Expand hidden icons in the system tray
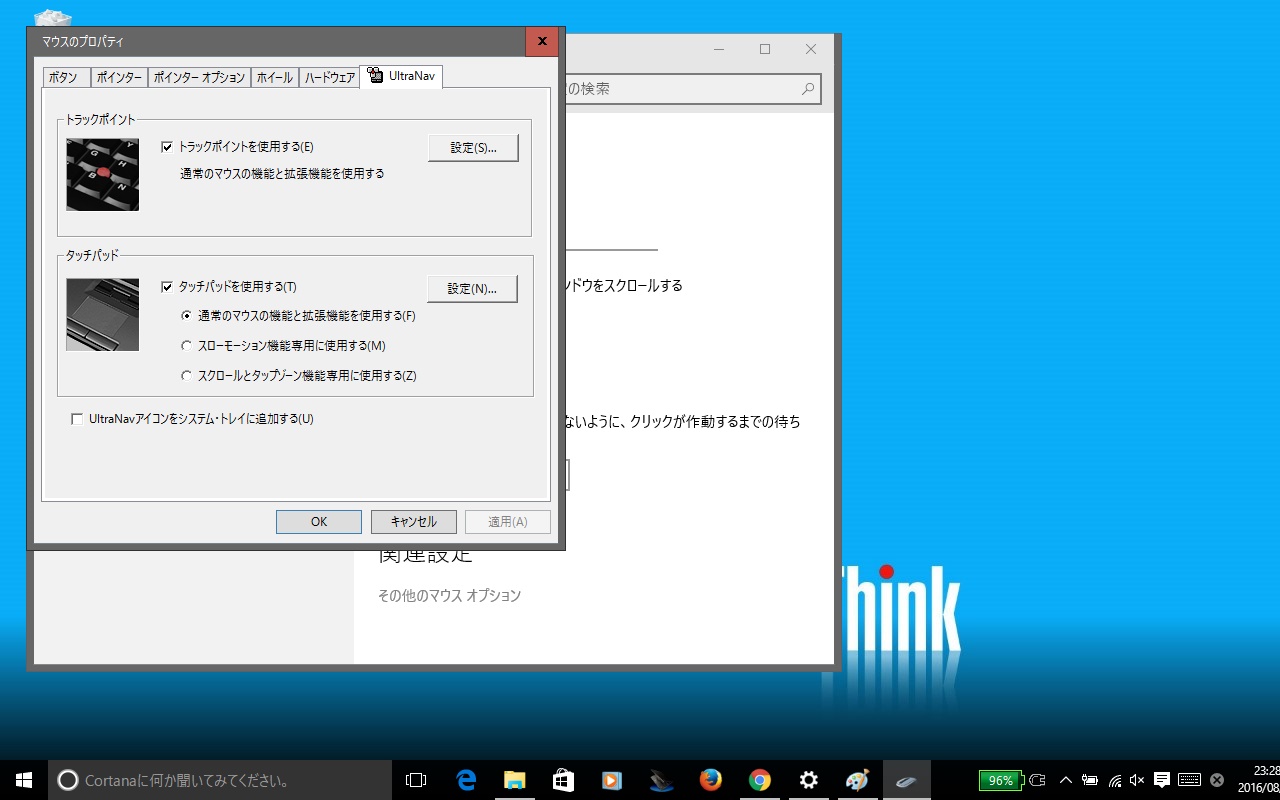The height and width of the screenshot is (800, 1280). coord(1066,780)
